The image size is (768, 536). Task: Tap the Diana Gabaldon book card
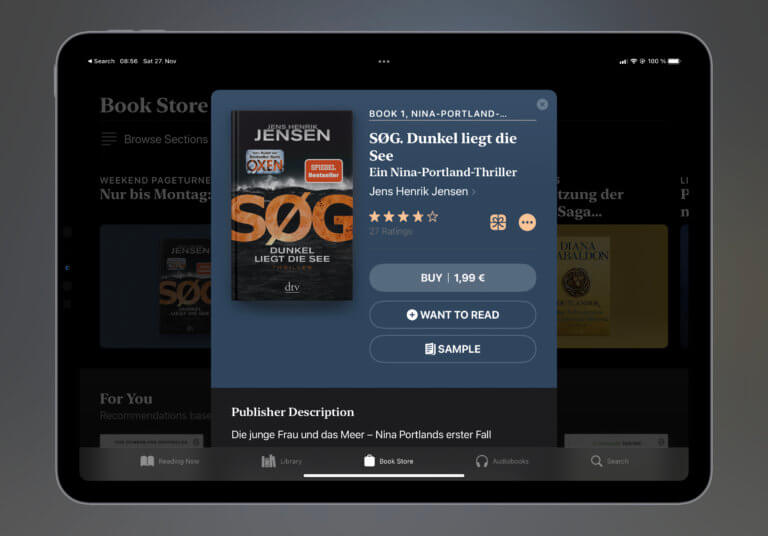click(x=612, y=286)
